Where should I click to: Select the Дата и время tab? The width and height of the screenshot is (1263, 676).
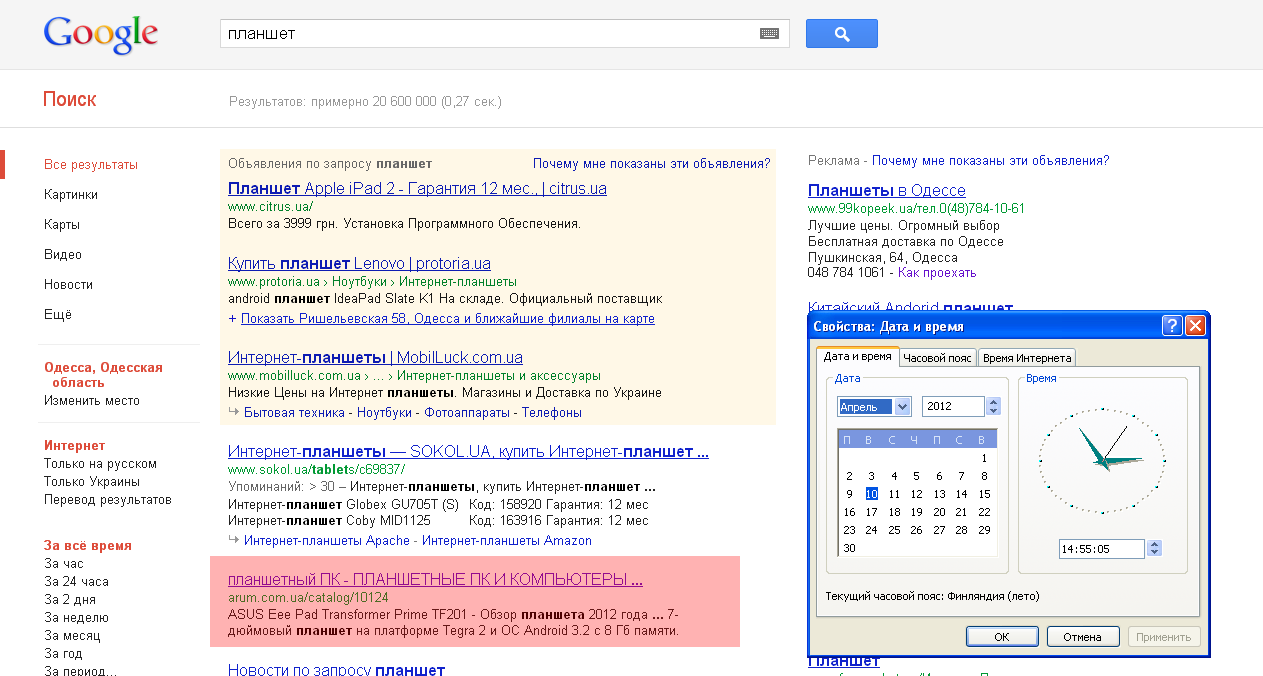point(857,356)
